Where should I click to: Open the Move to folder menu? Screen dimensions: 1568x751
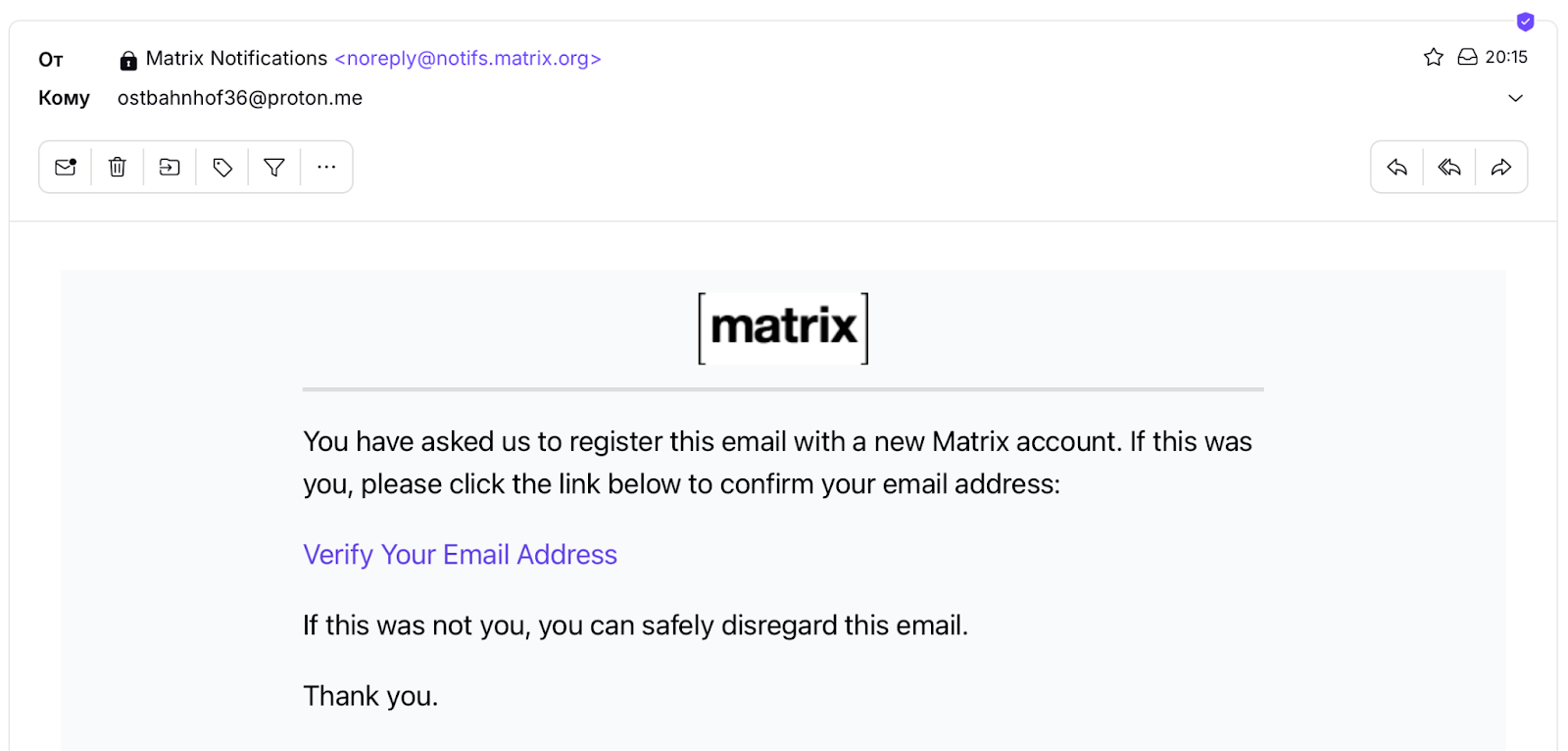click(170, 168)
